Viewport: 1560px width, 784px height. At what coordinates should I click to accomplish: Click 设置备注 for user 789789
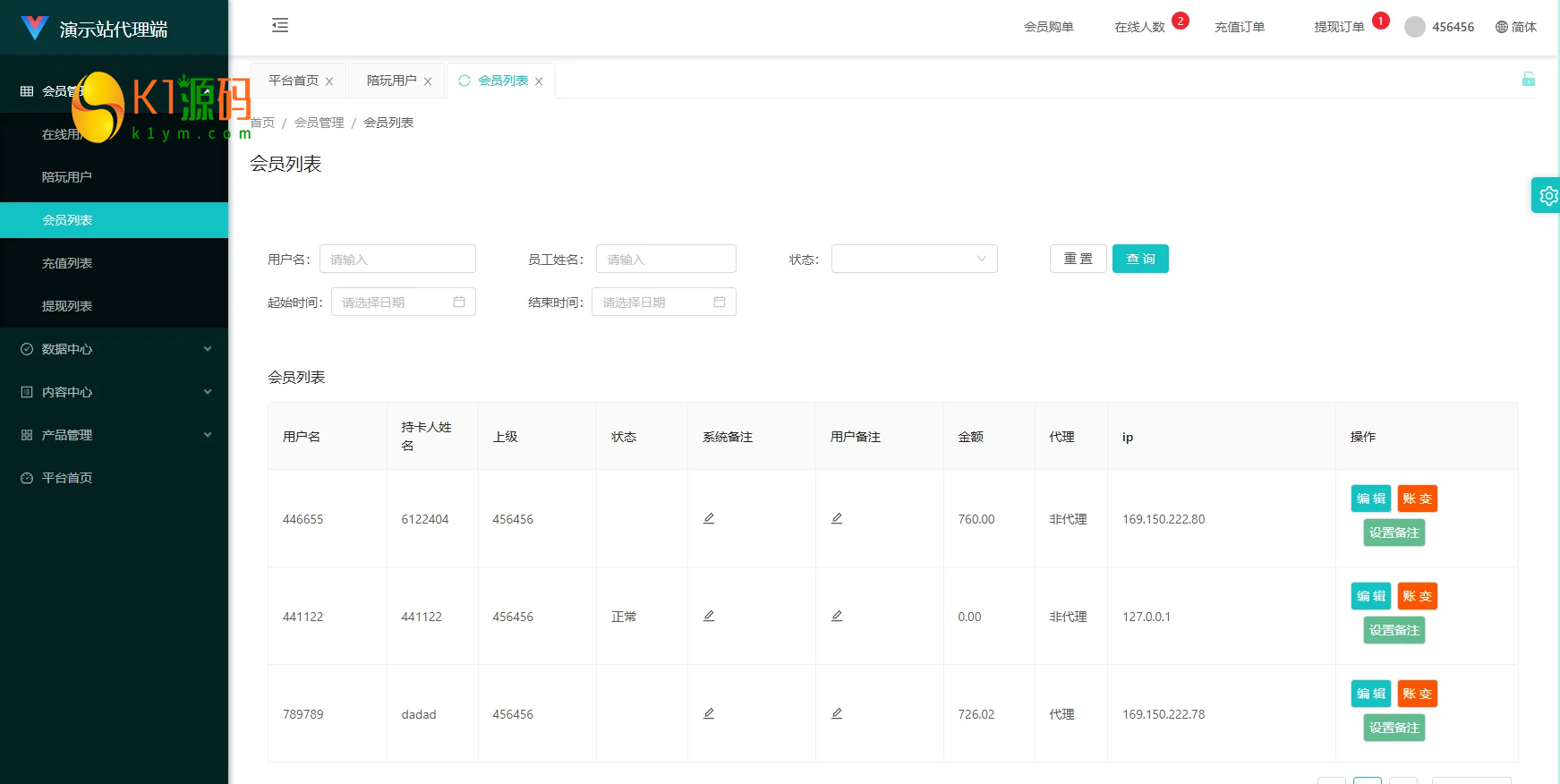1394,728
